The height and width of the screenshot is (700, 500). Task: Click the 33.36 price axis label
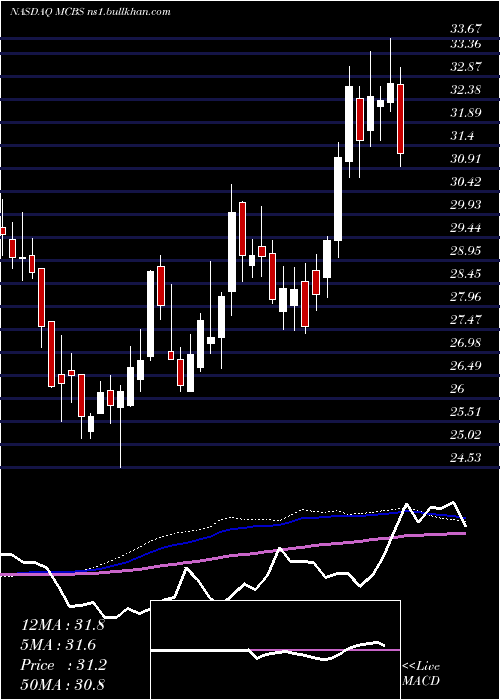pyautogui.click(x=466, y=44)
